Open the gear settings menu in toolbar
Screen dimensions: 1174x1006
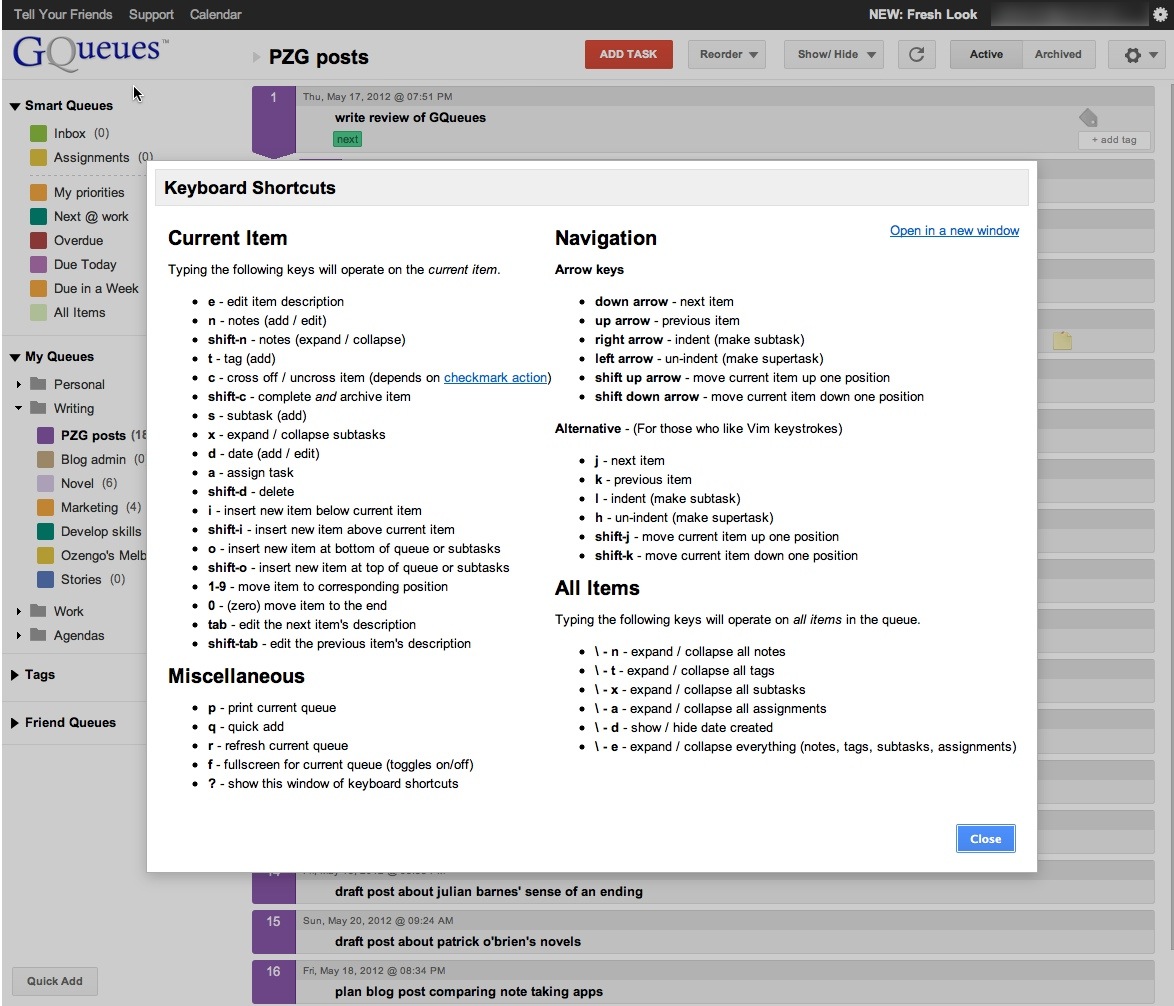point(1136,55)
